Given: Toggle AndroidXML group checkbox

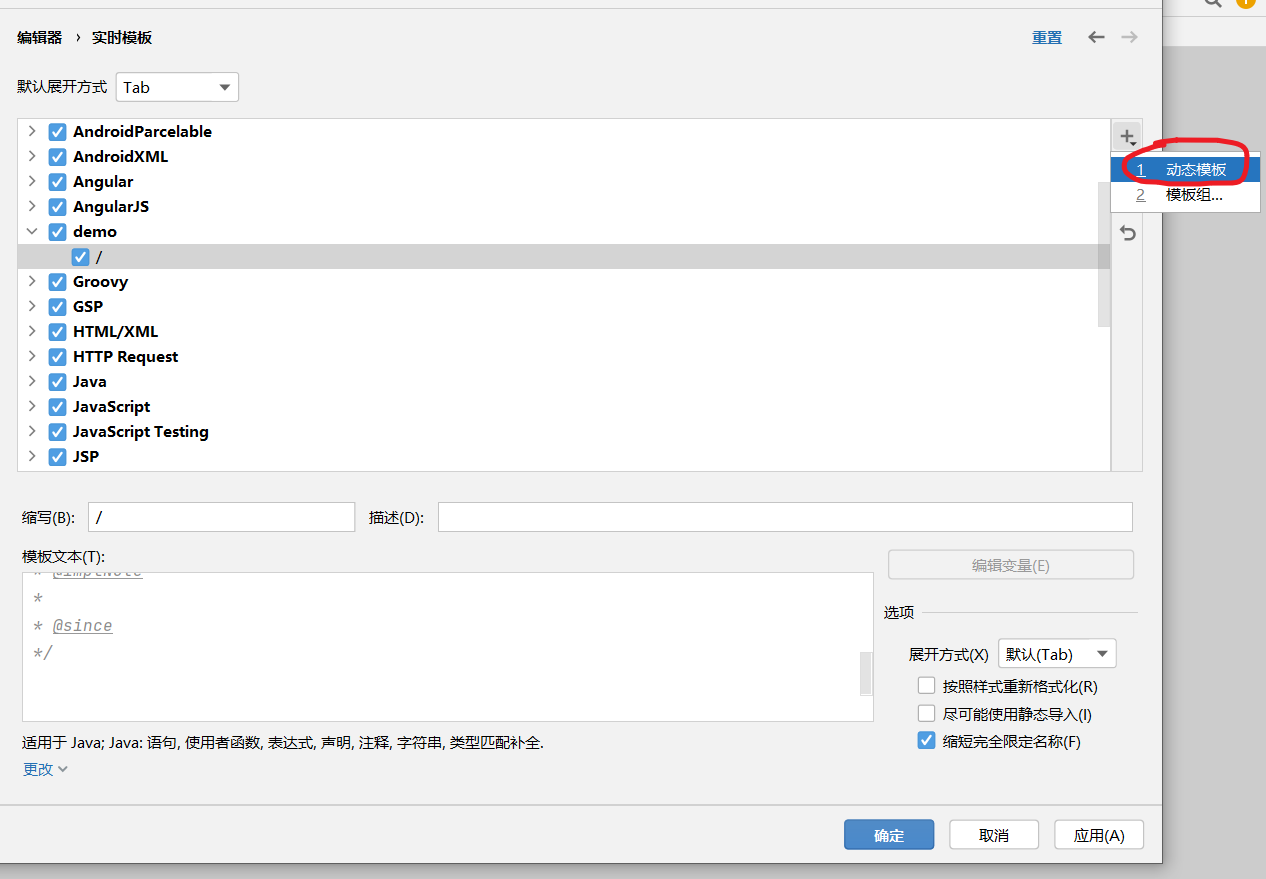Looking at the screenshot, I should pos(58,156).
